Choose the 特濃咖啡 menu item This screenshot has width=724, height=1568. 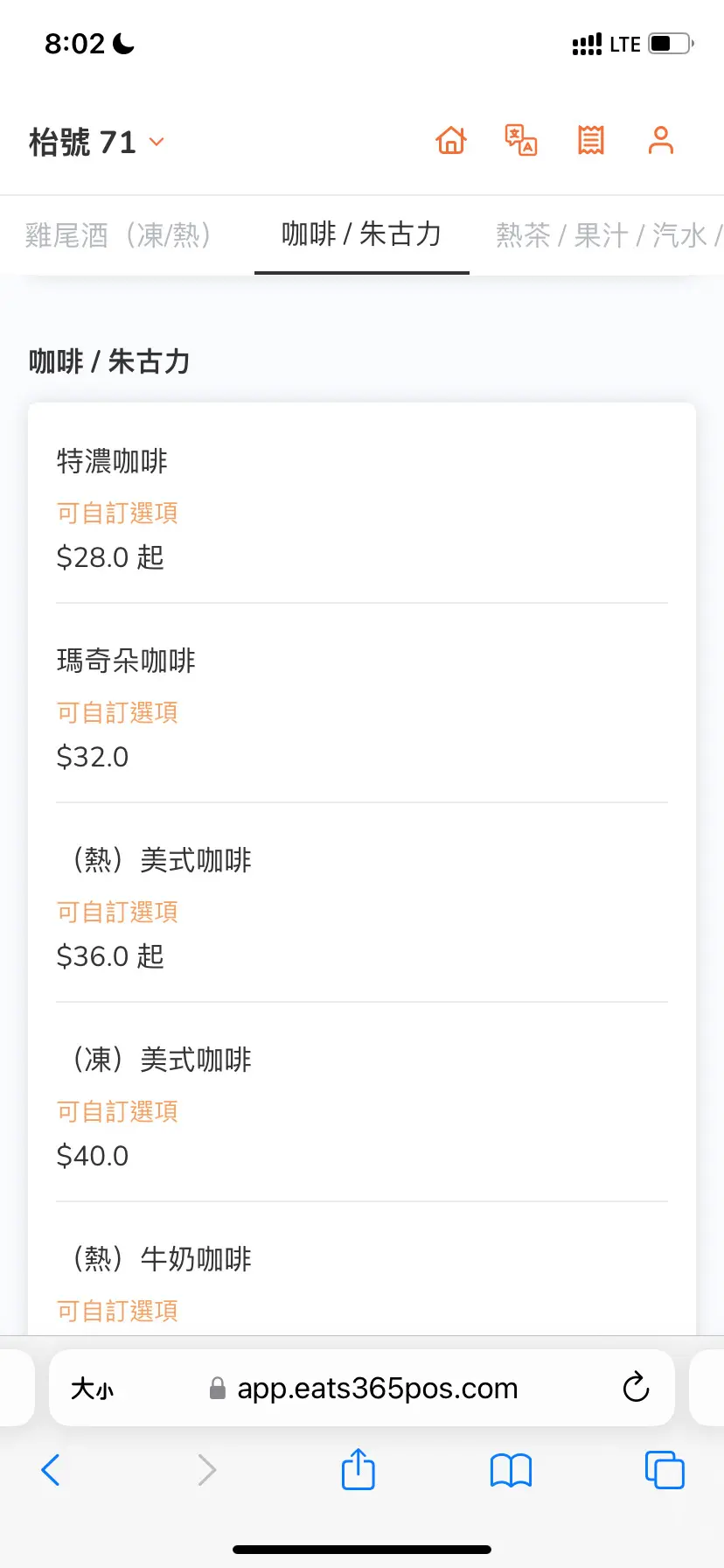pyautogui.click(x=361, y=507)
